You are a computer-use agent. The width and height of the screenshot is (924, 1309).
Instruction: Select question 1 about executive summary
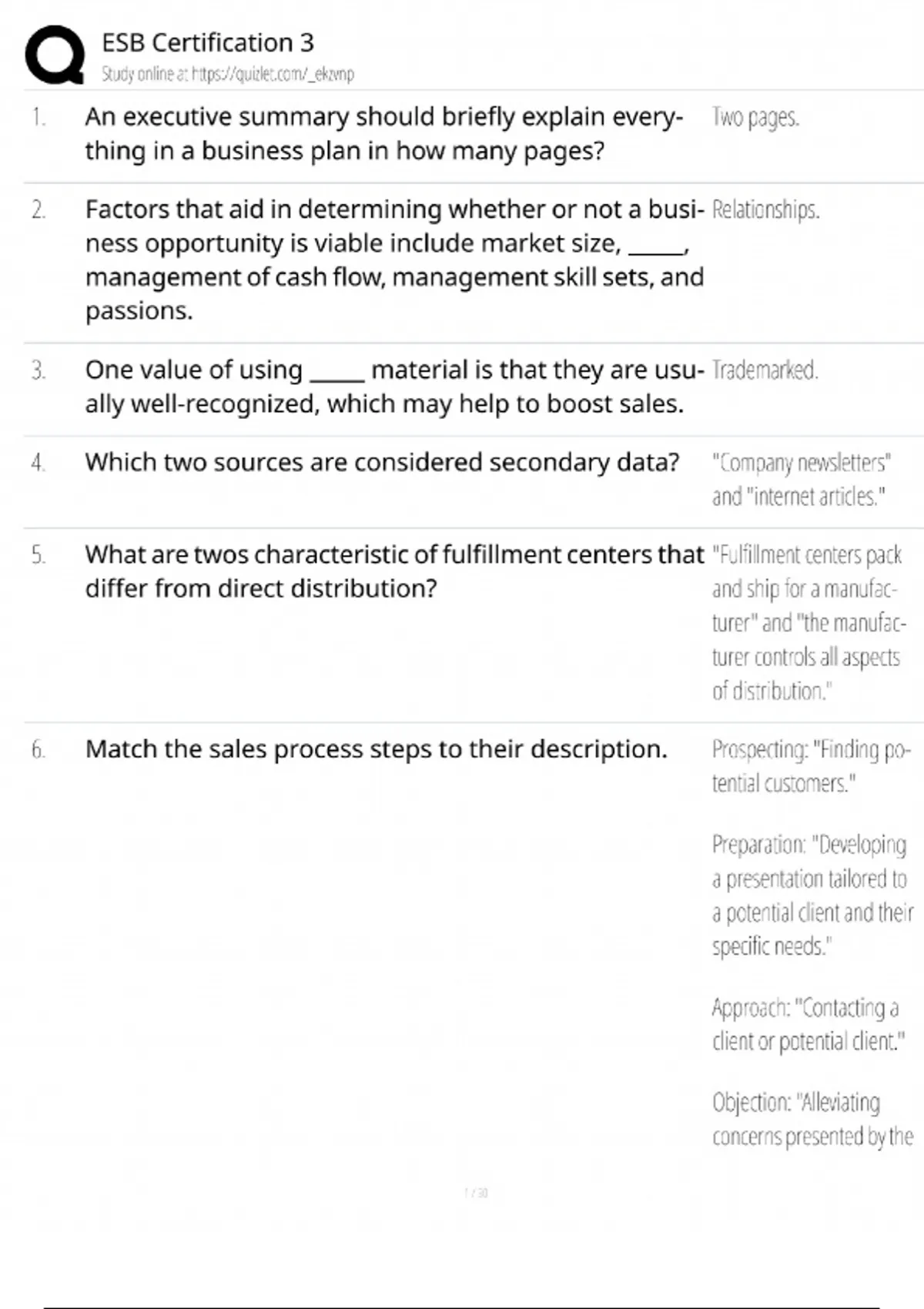click(x=383, y=133)
